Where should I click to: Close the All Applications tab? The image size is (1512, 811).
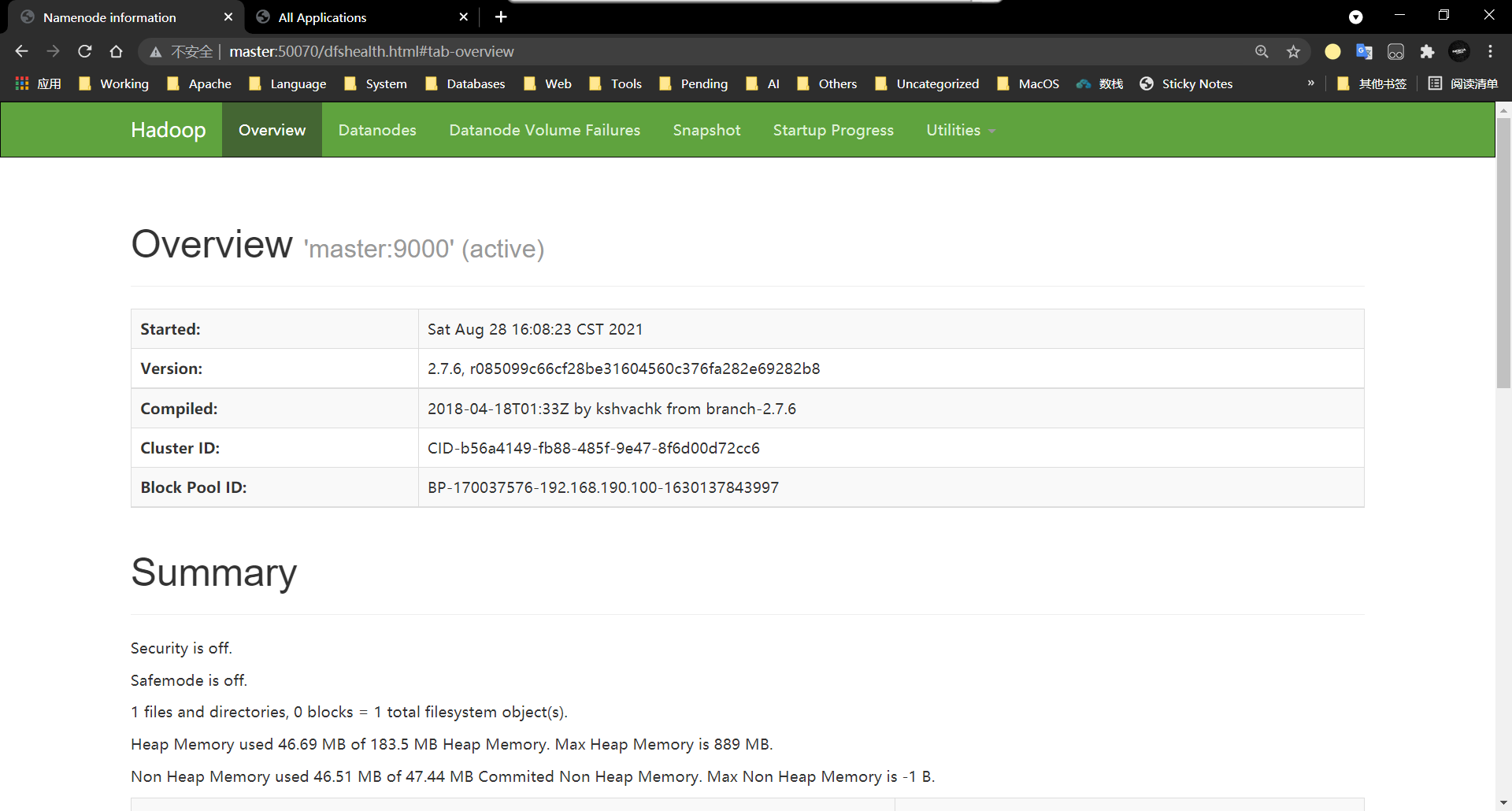pos(464,17)
